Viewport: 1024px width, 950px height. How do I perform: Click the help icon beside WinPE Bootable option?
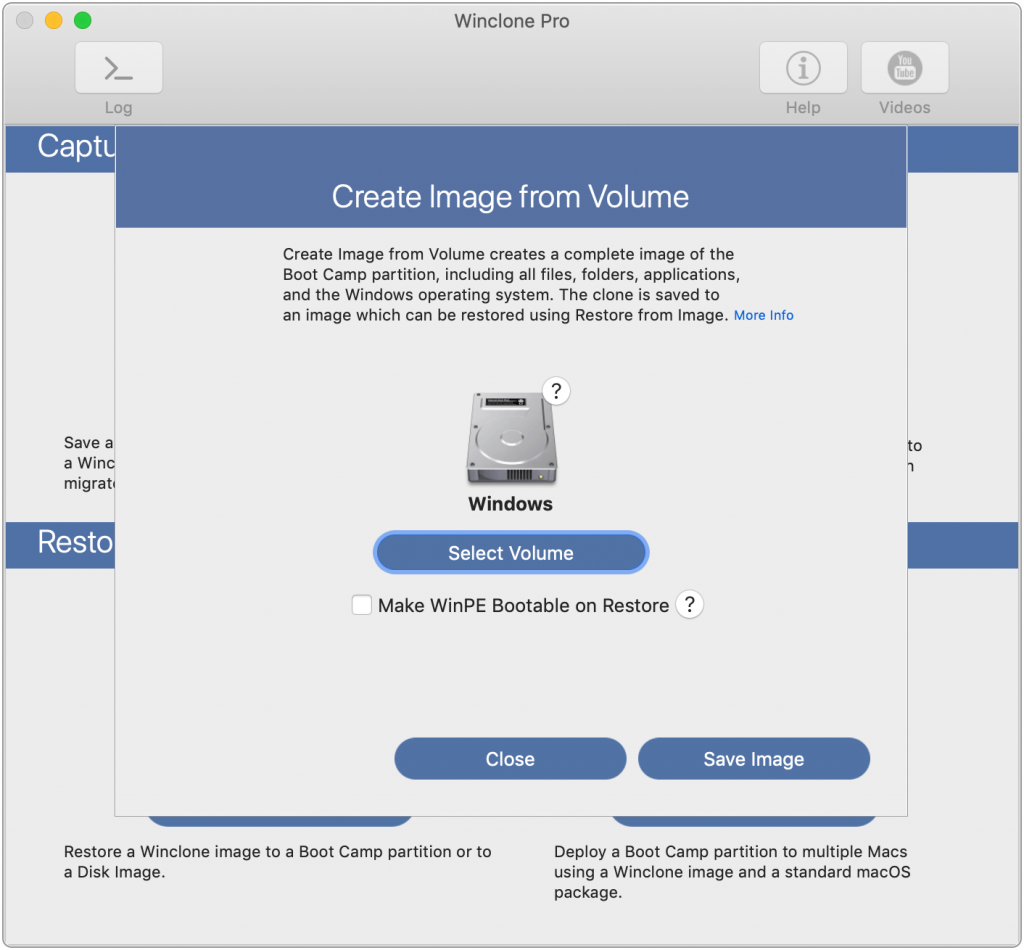689,605
